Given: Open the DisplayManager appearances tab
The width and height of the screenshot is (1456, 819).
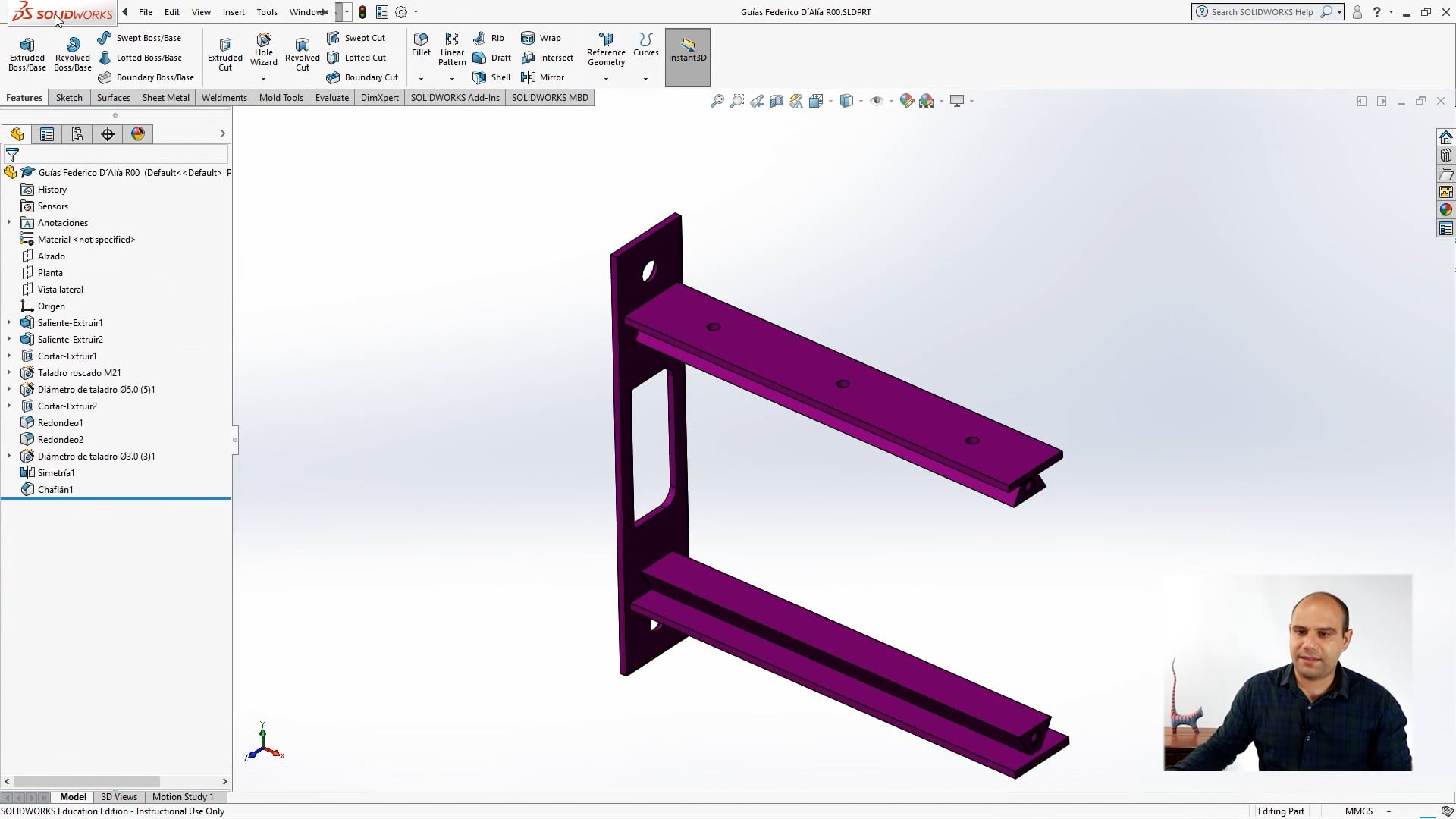Looking at the screenshot, I should [137, 134].
